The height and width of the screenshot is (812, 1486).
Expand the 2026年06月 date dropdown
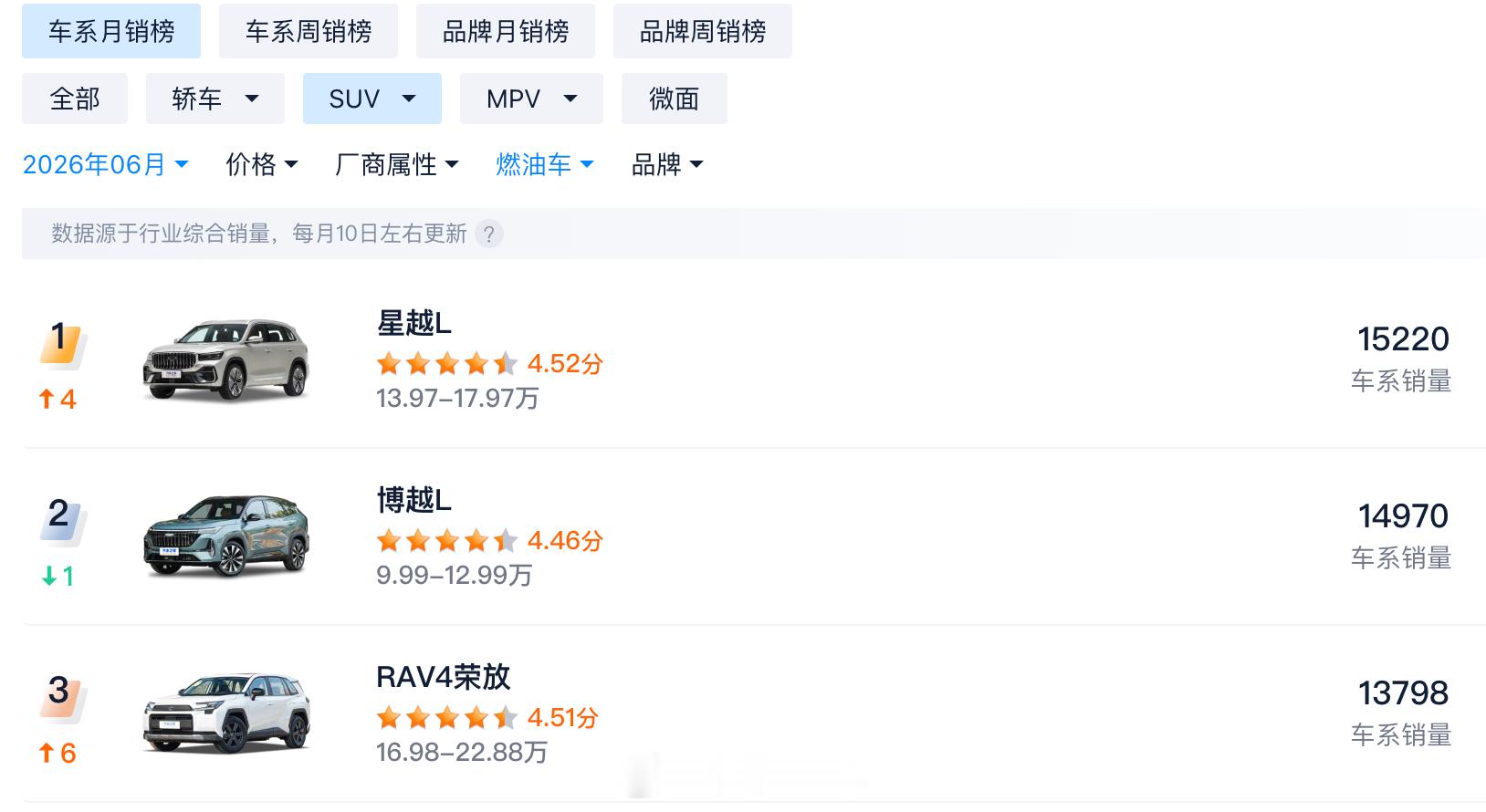point(105,165)
